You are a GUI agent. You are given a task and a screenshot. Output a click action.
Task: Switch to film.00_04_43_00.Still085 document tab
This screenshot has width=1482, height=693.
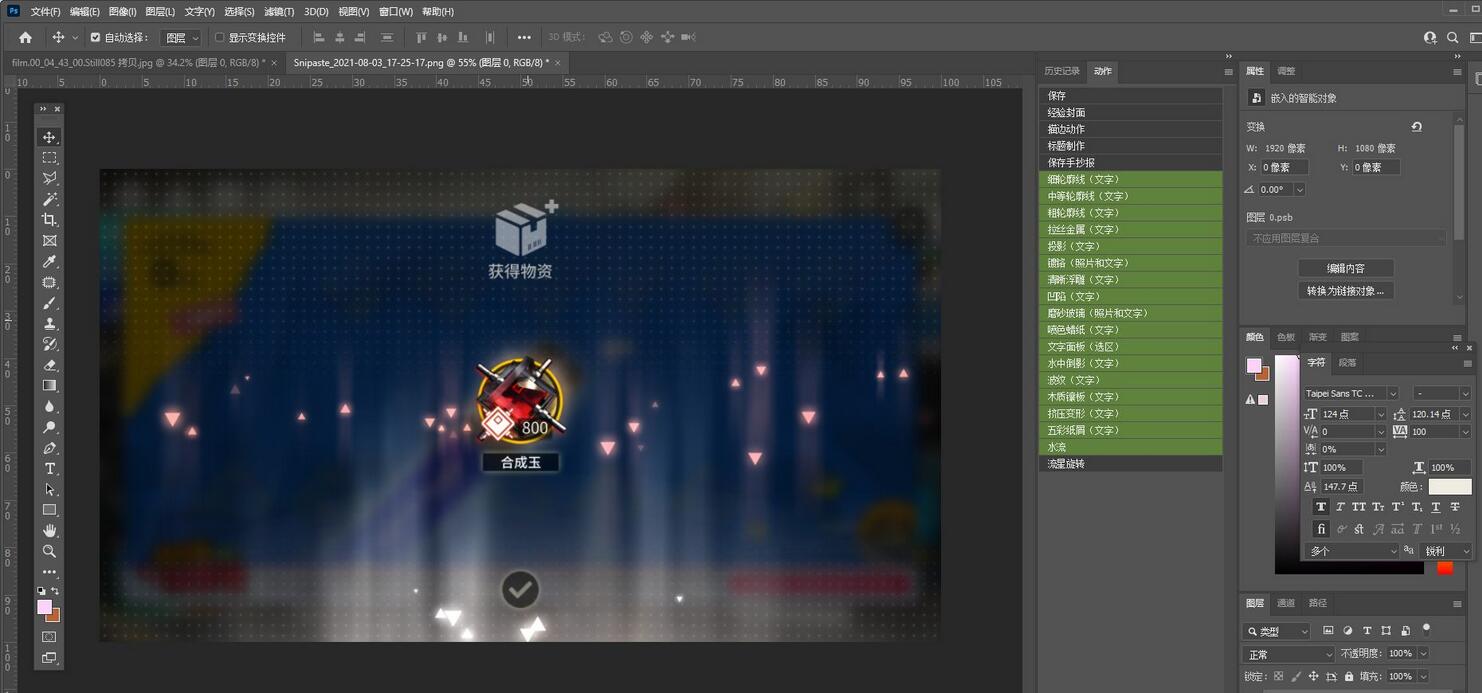click(139, 62)
